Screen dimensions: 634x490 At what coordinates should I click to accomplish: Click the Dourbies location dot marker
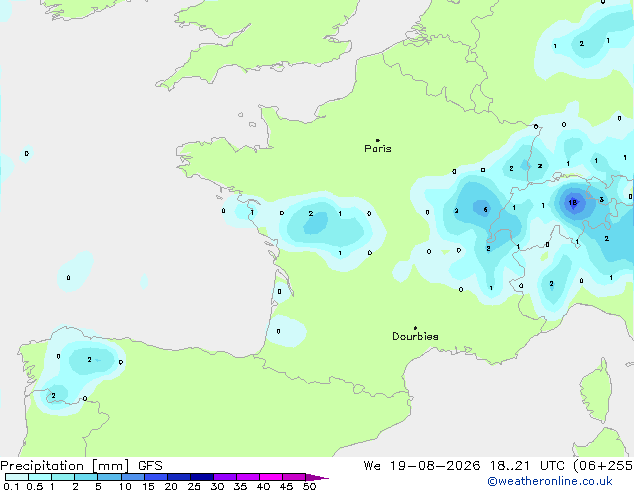(415, 328)
